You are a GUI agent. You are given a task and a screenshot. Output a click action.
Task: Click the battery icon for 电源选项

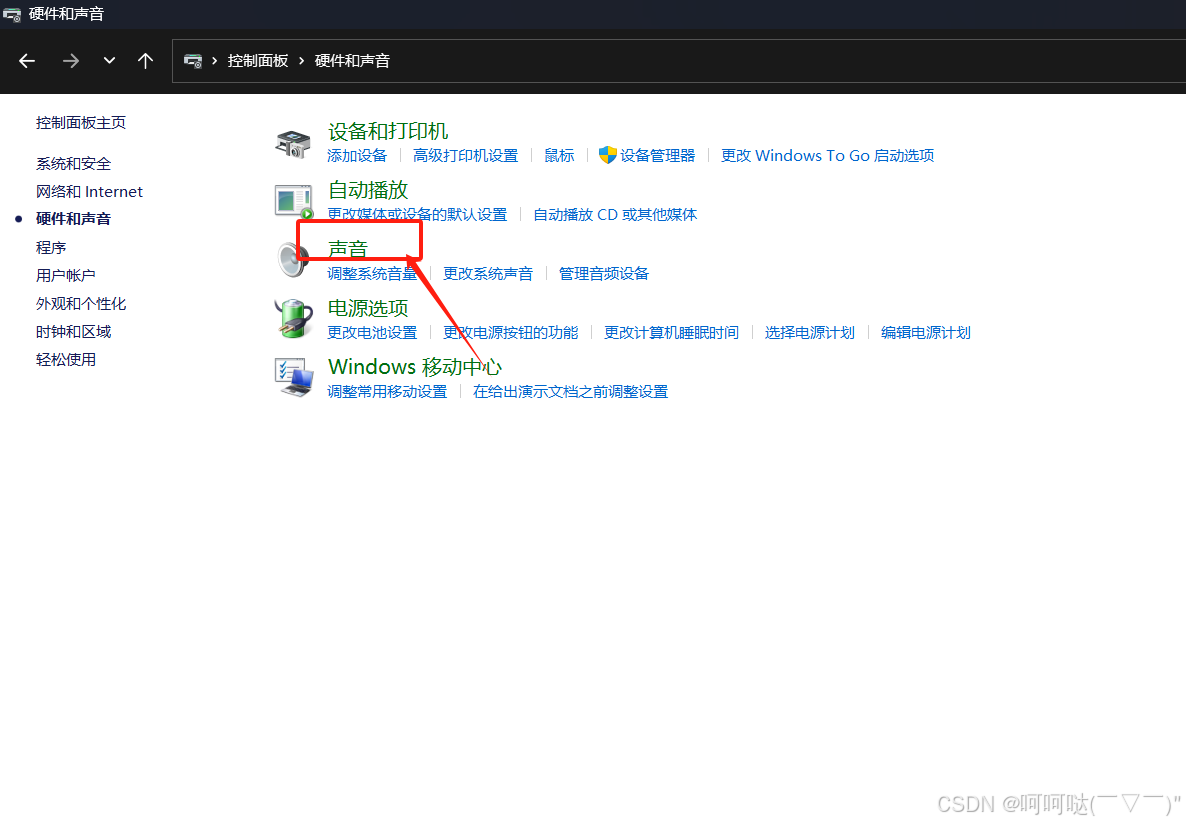293,319
